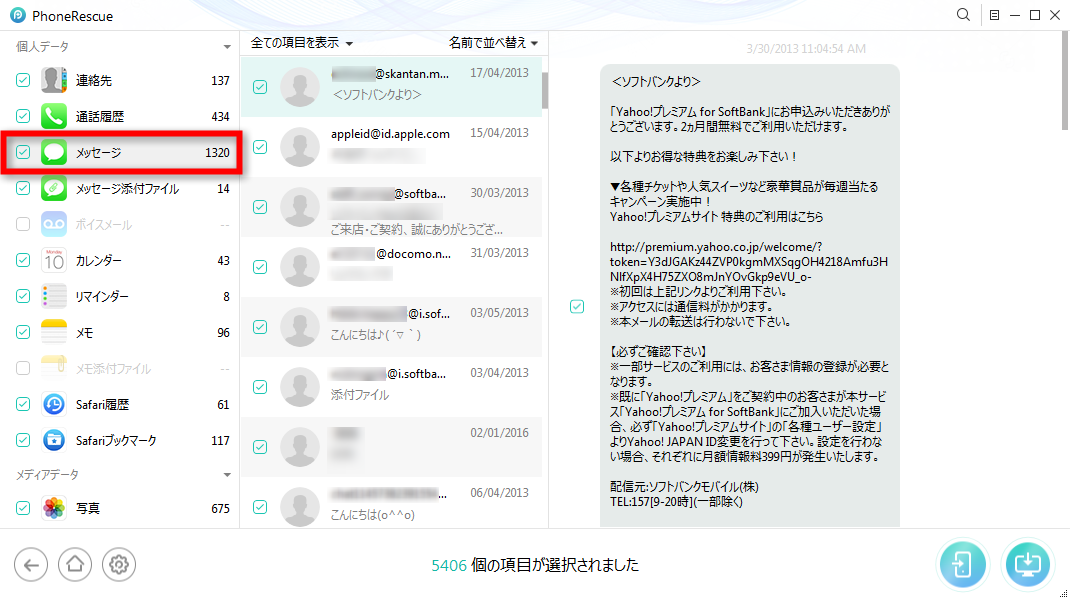Click the PhoneRescue logo icon
Image resolution: width=1070 pixels, height=600 pixels.
pyautogui.click(x=18, y=15)
